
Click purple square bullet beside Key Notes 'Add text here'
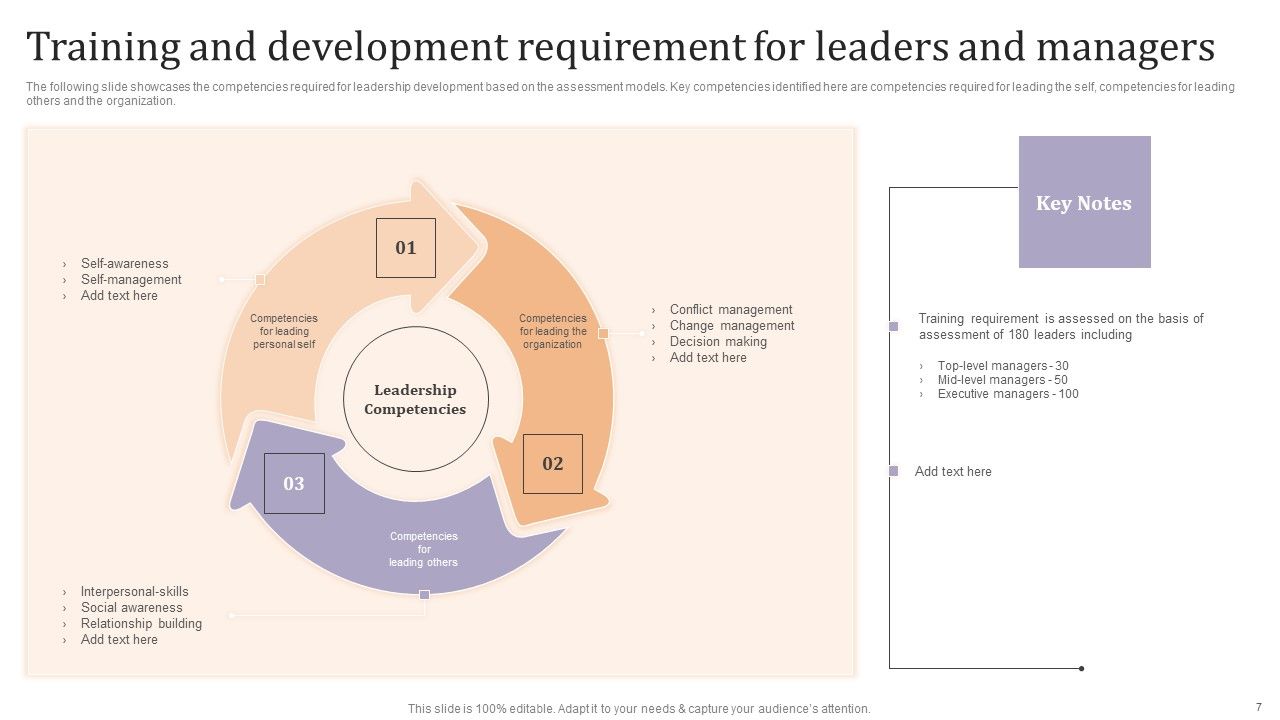click(x=894, y=471)
